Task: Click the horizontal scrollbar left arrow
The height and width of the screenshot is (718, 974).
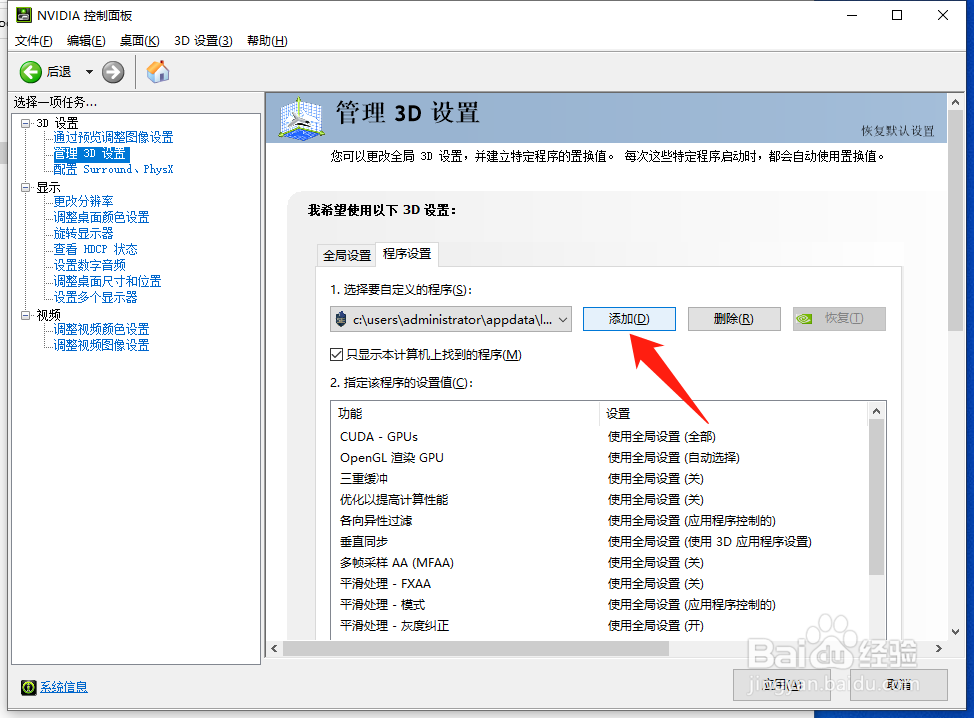Action: click(275, 648)
